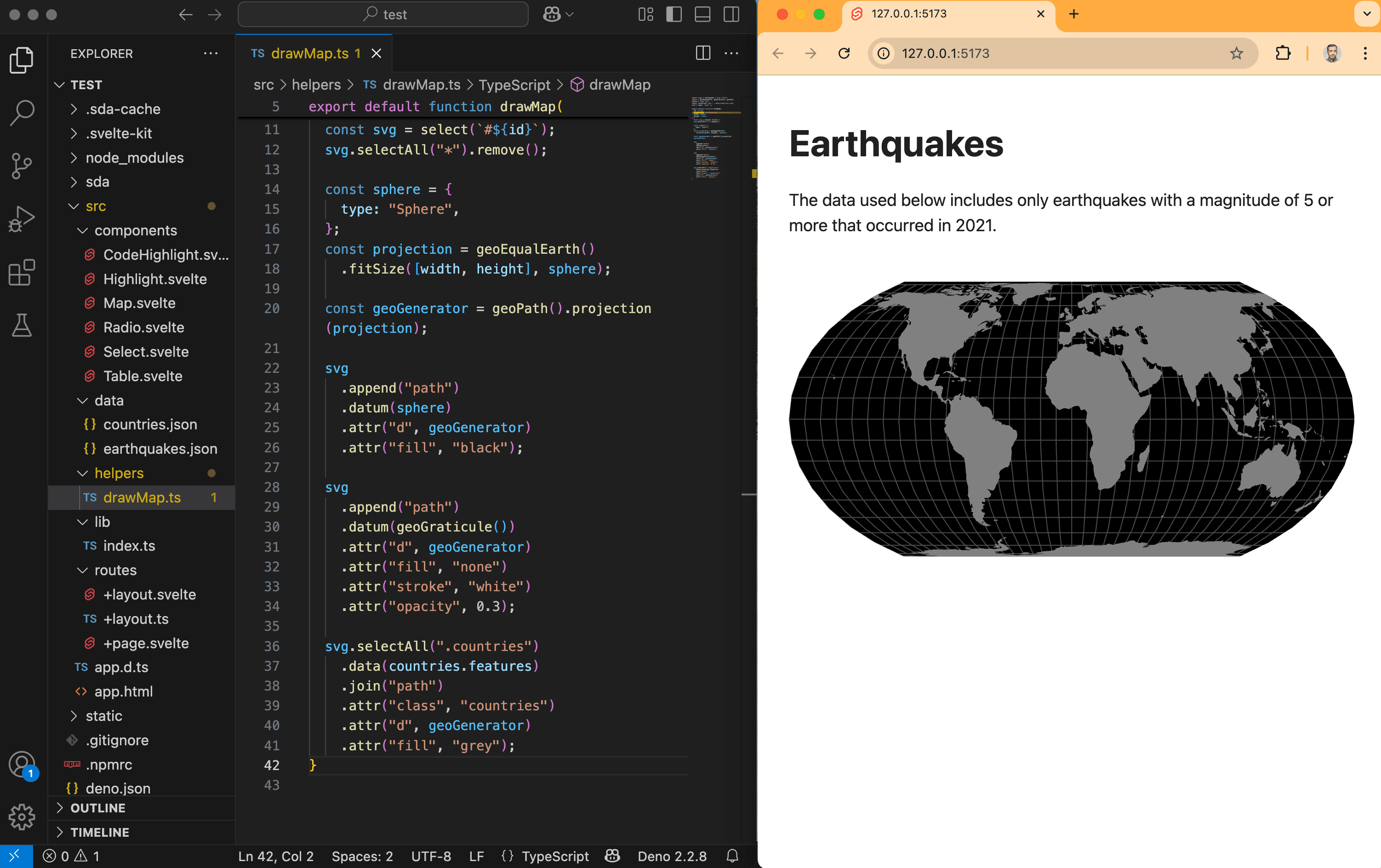Expand the node_modules folder
Image resolution: width=1381 pixels, height=868 pixels.
coord(134,157)
